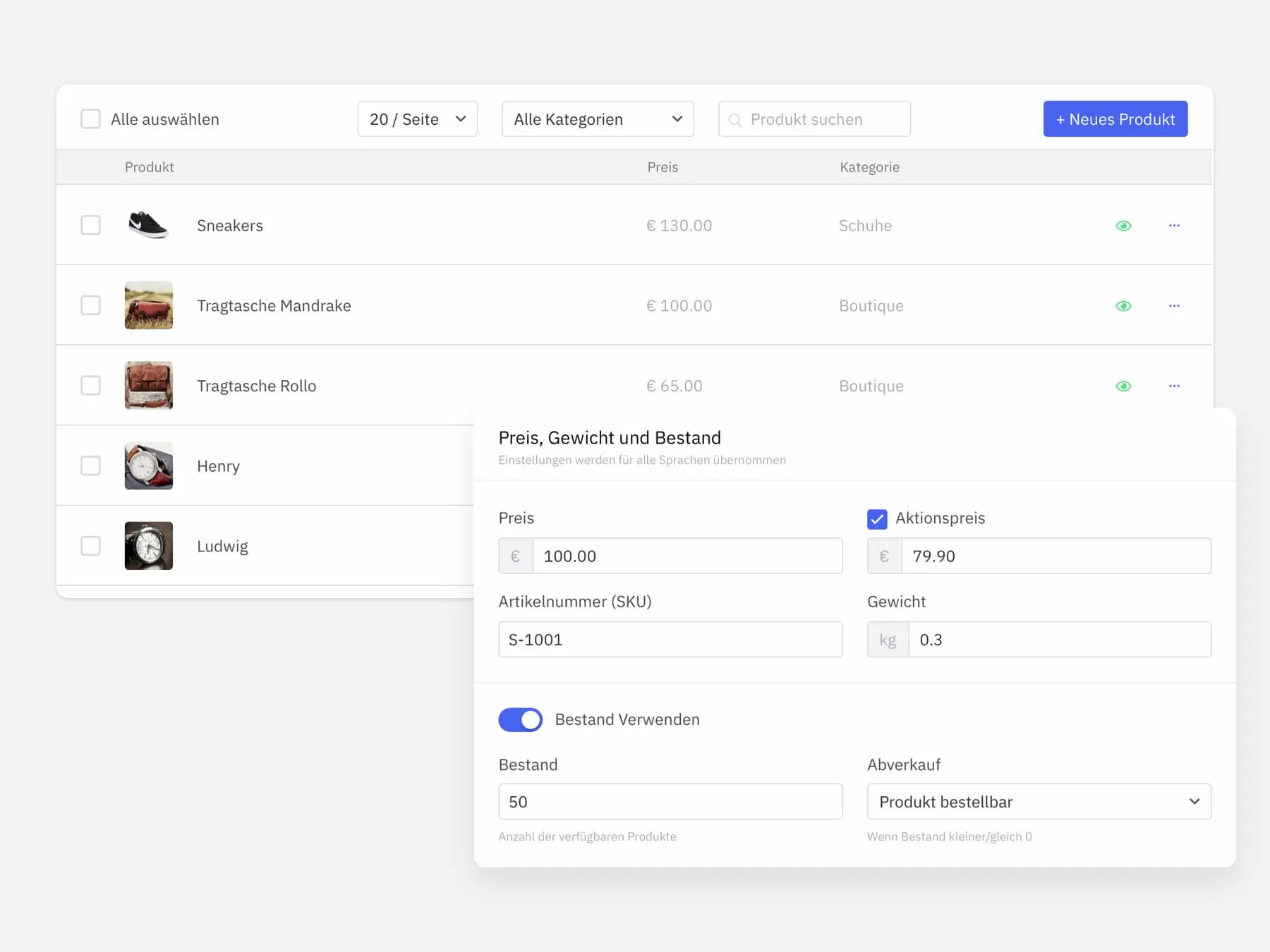Click the Artikelnummer (SKU) input field
The width and height of the screenshot is (1270, 952).
pos(670,640)
